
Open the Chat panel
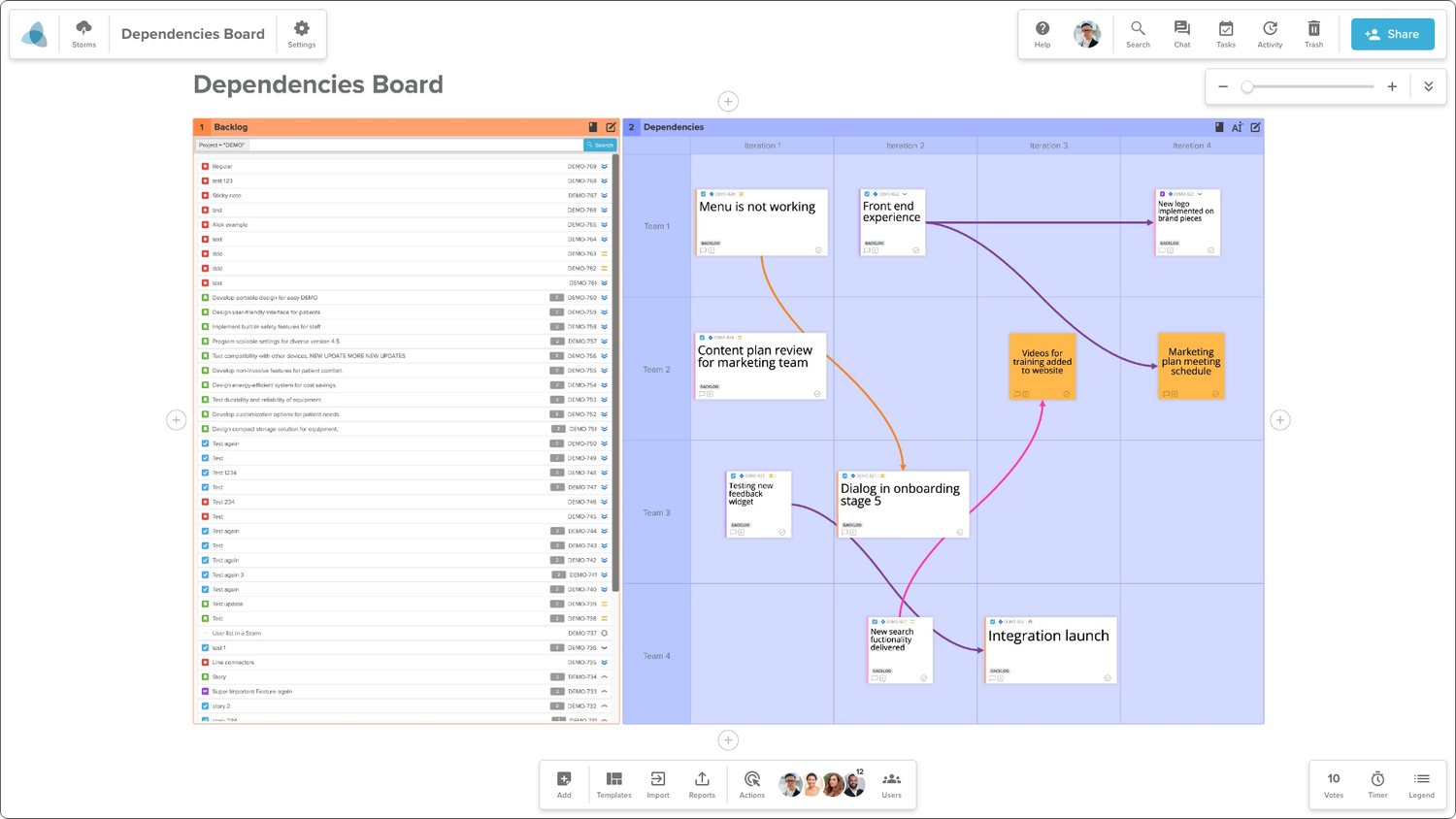pyautogui.click(x=1181, y=33)
